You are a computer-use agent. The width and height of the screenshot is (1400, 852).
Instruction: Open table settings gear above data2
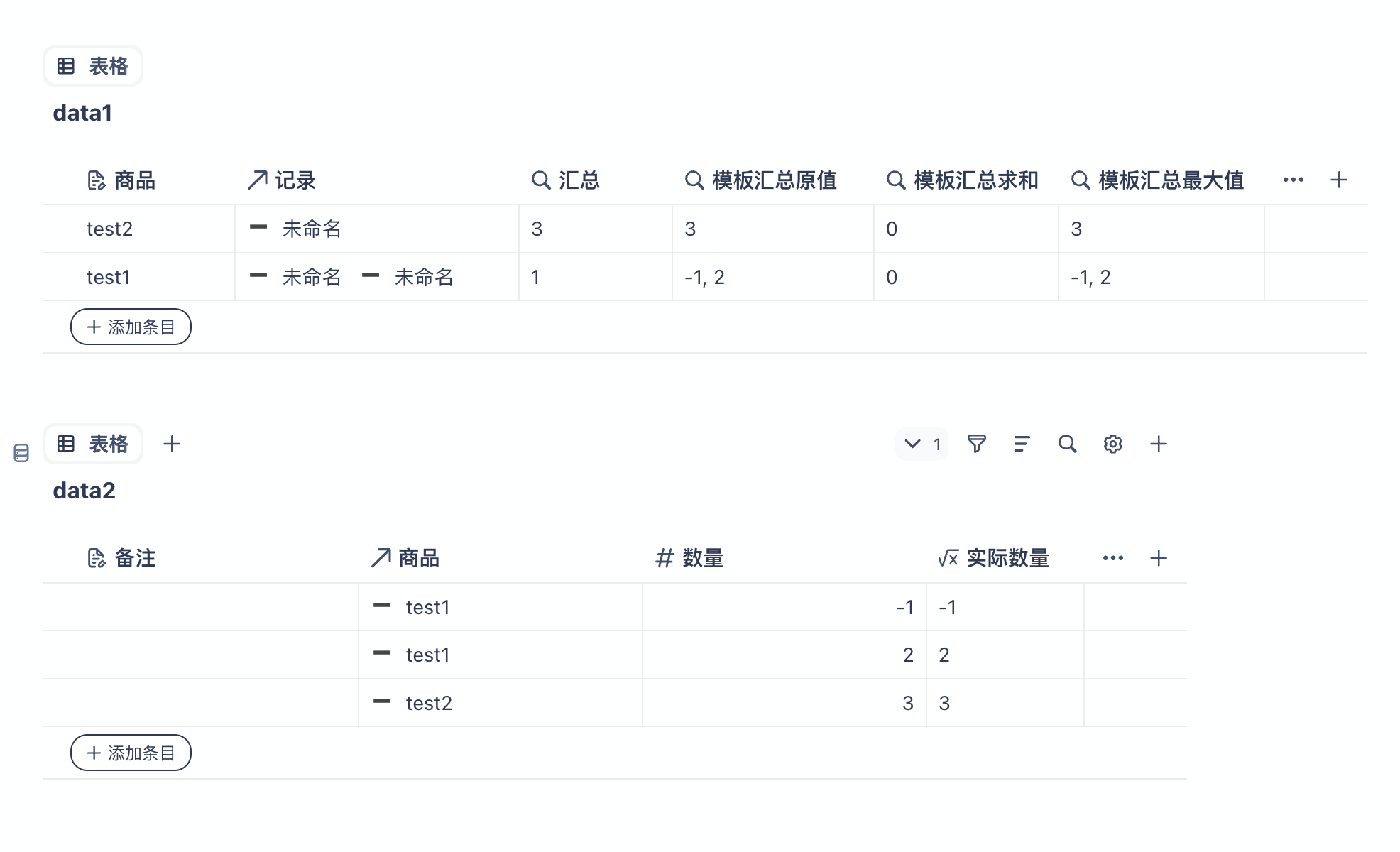(x=1112, y=444)
